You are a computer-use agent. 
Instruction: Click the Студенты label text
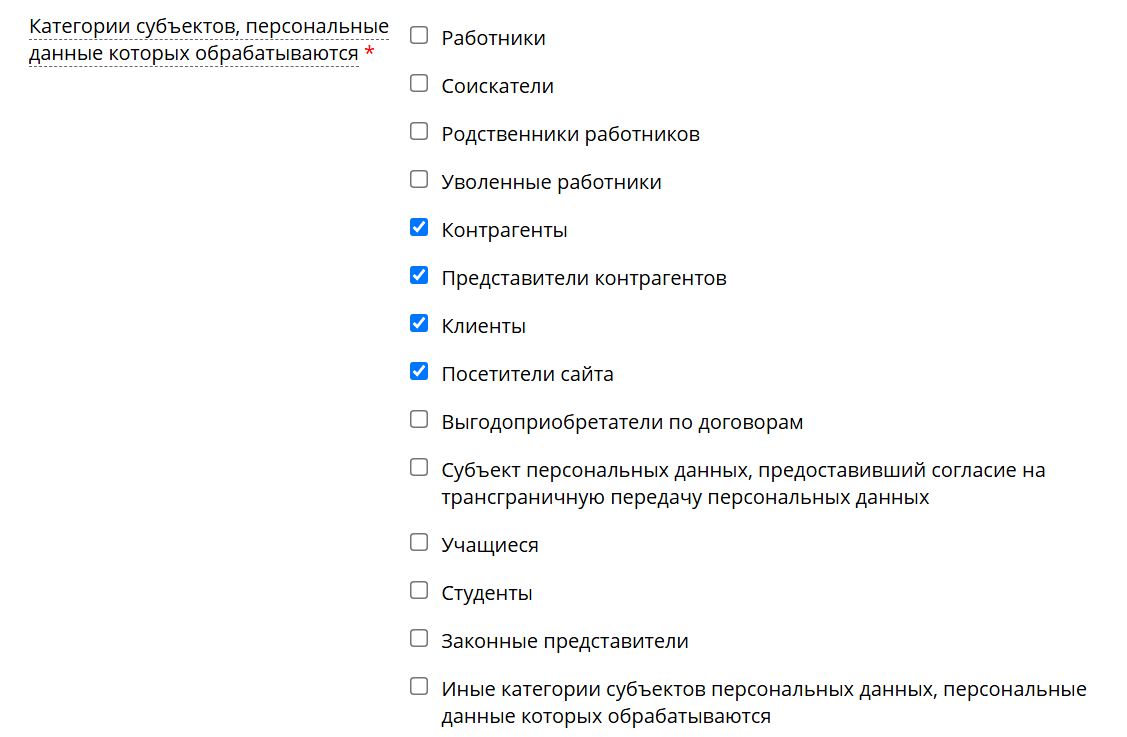pyautogui.click(x=486, y=591)
